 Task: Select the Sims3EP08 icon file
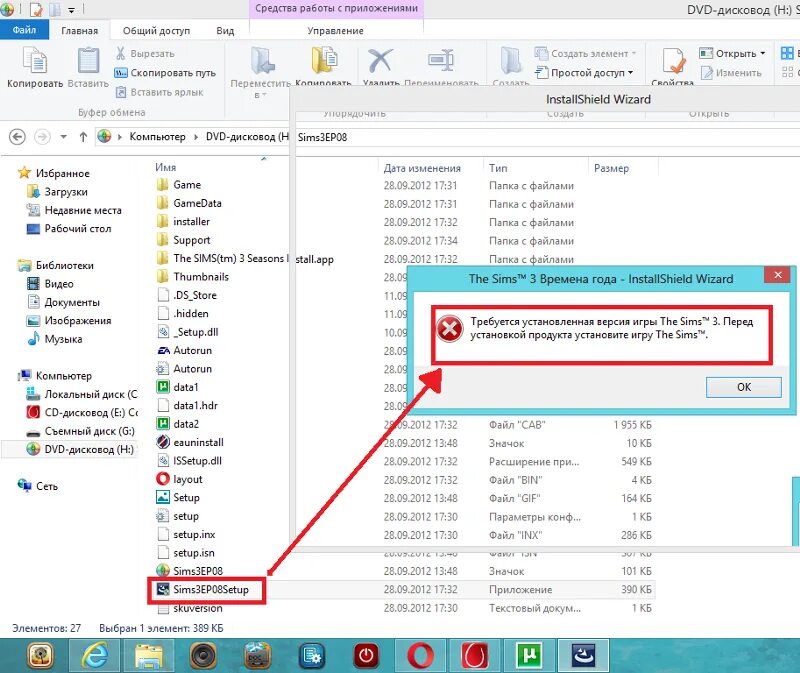(x=190, y=570)
